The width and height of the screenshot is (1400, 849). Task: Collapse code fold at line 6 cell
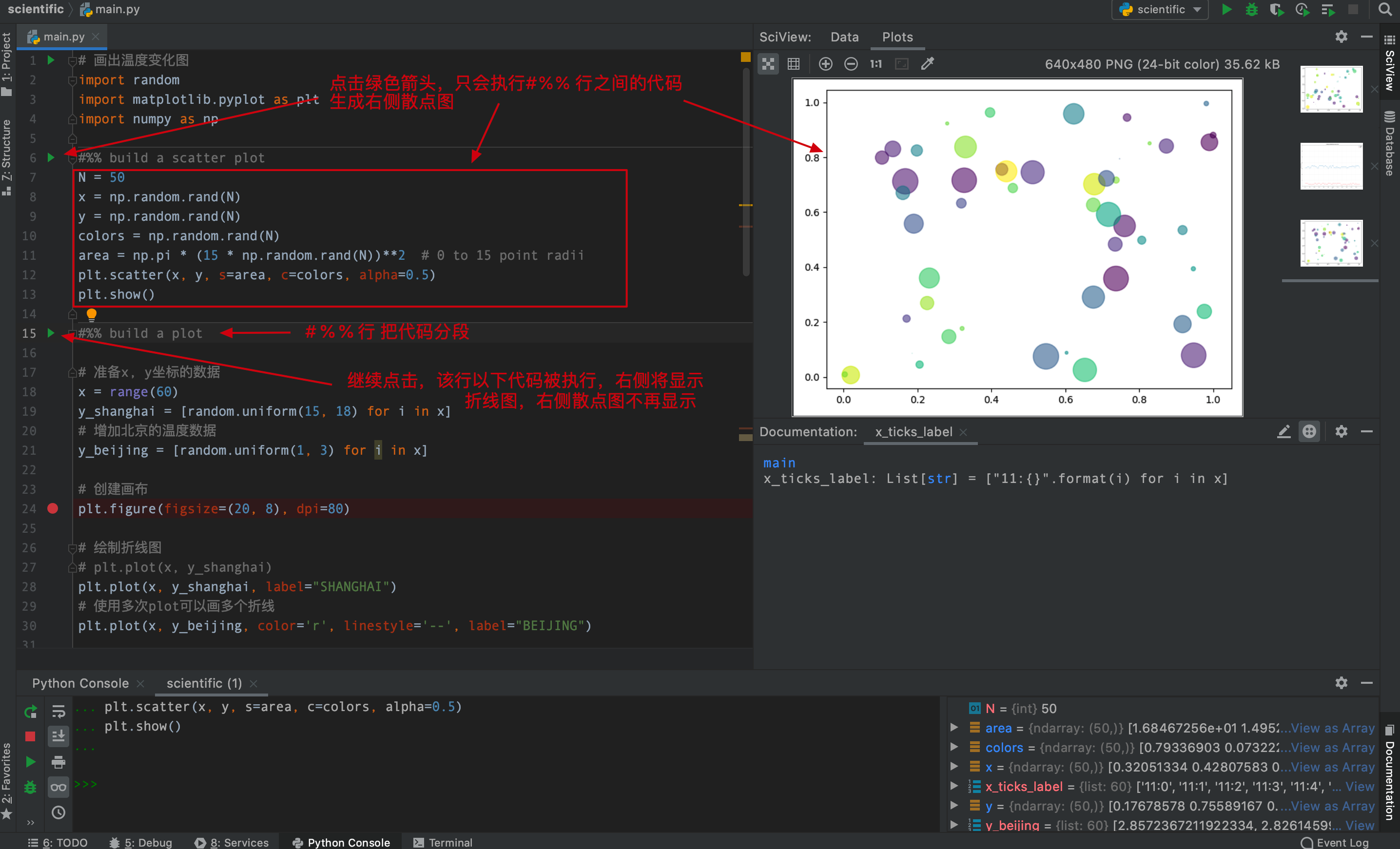click(x=72, y=158)
